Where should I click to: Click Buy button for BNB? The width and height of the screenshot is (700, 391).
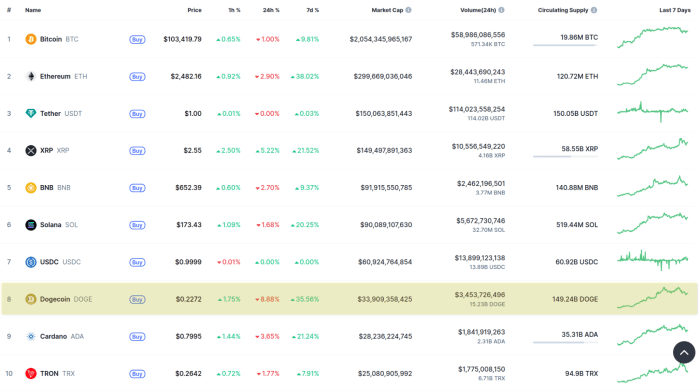137,188
